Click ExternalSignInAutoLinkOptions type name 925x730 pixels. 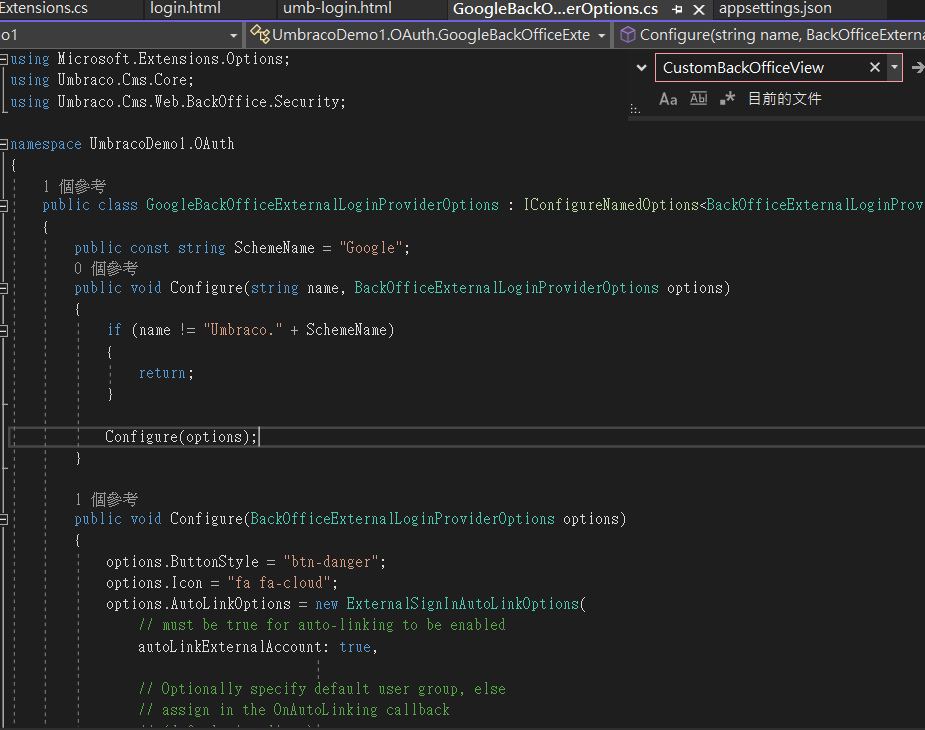pyautogui.click(x=463, y=604)
